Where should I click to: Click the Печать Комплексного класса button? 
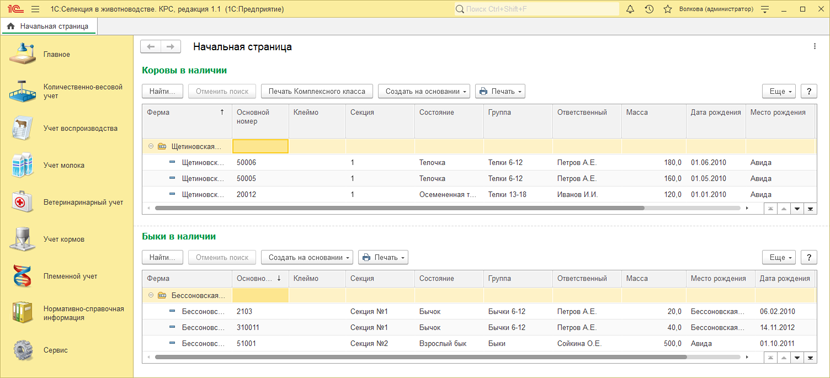pyautogui.click(x=317, y=91)
